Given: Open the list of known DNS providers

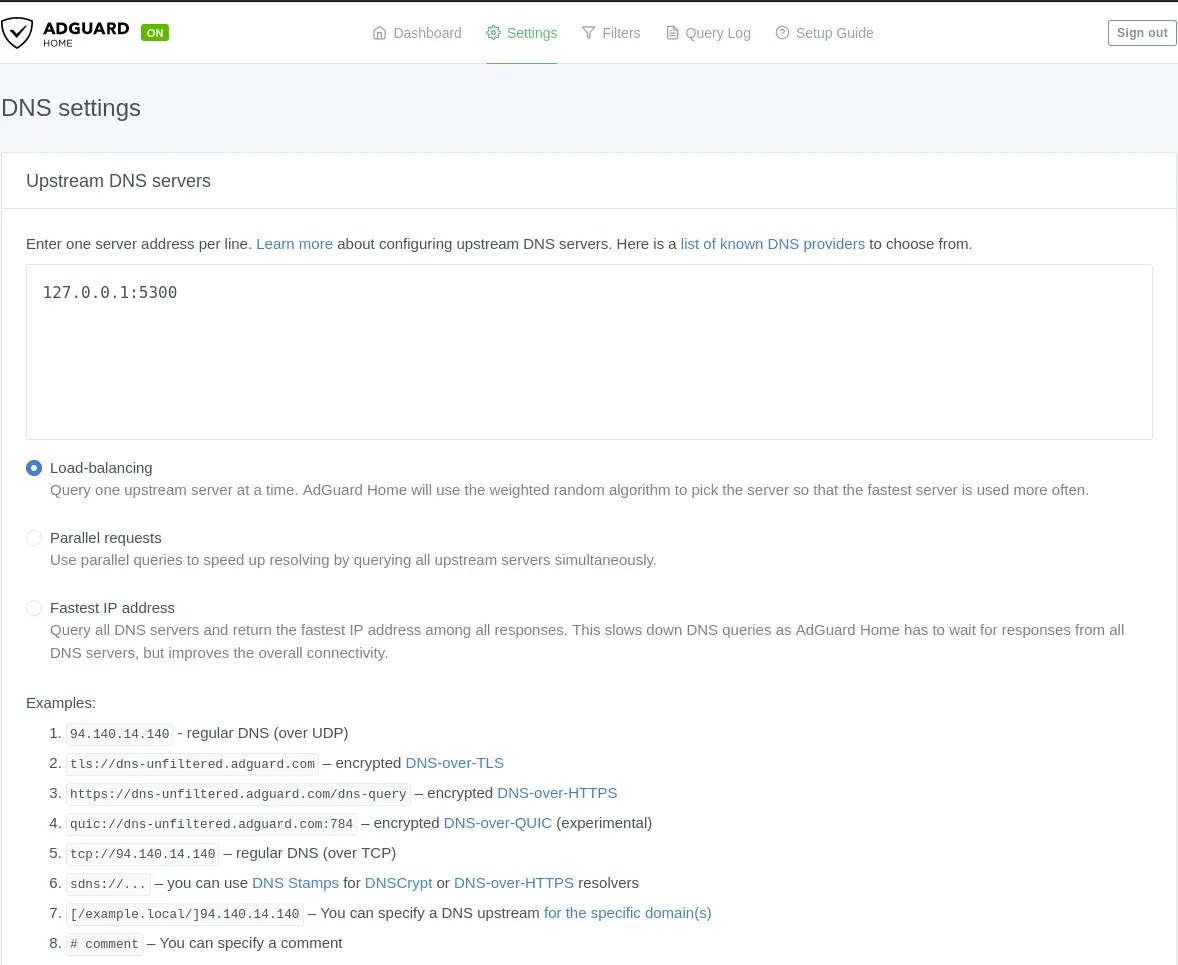Looking at the screenshot, I should 772,244.
